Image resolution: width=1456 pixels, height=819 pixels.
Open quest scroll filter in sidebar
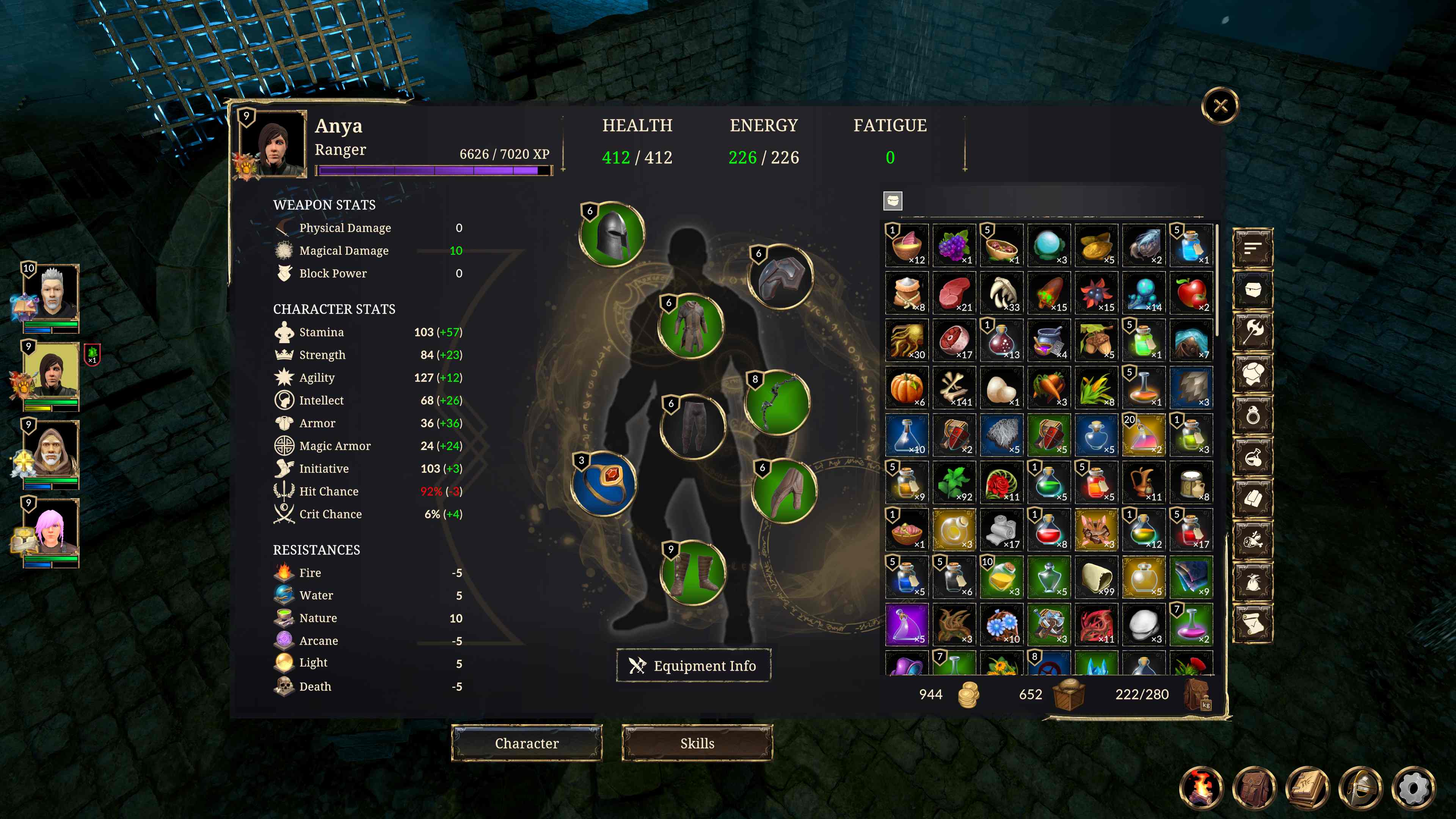point(1252,624)
